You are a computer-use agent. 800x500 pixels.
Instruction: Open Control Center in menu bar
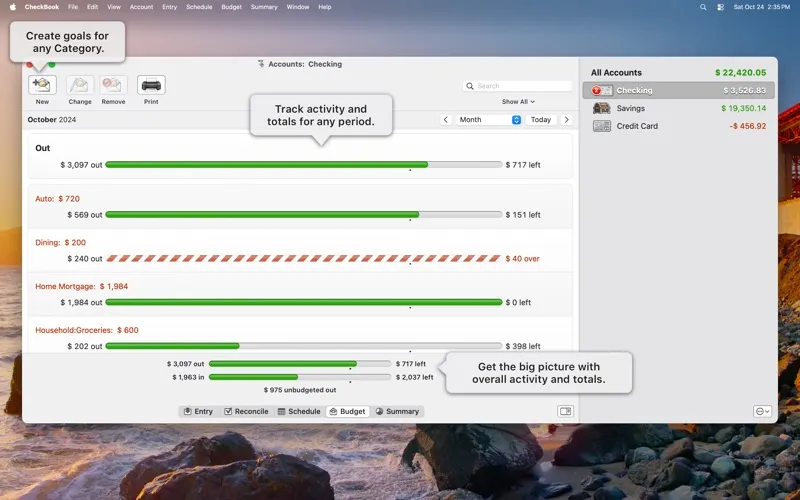720,7
